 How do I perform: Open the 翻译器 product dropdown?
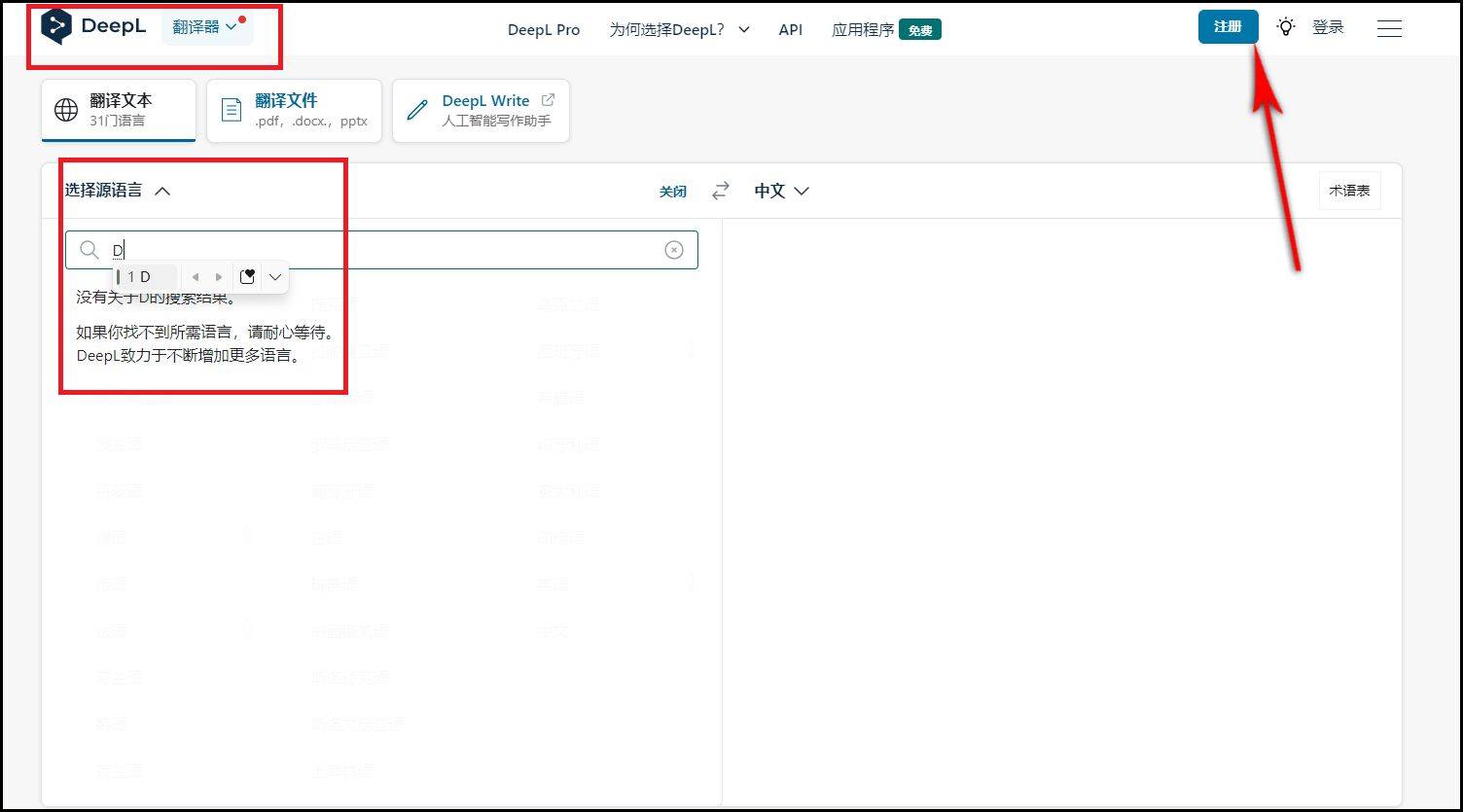(x=206, y=26)
